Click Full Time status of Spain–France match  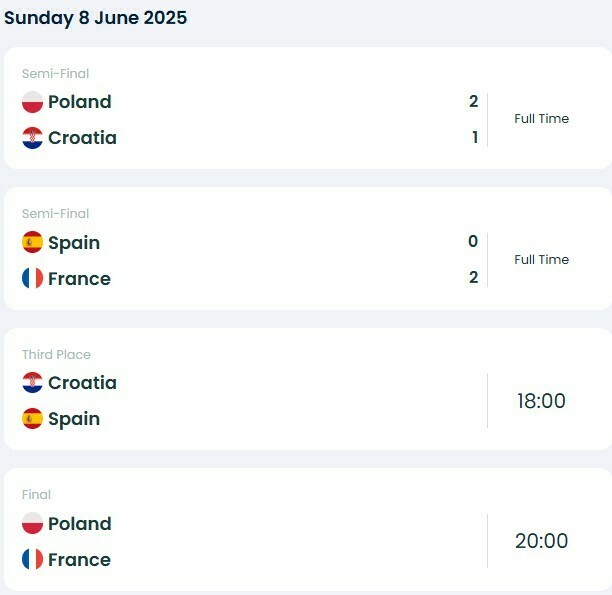[x=541, y=259]
